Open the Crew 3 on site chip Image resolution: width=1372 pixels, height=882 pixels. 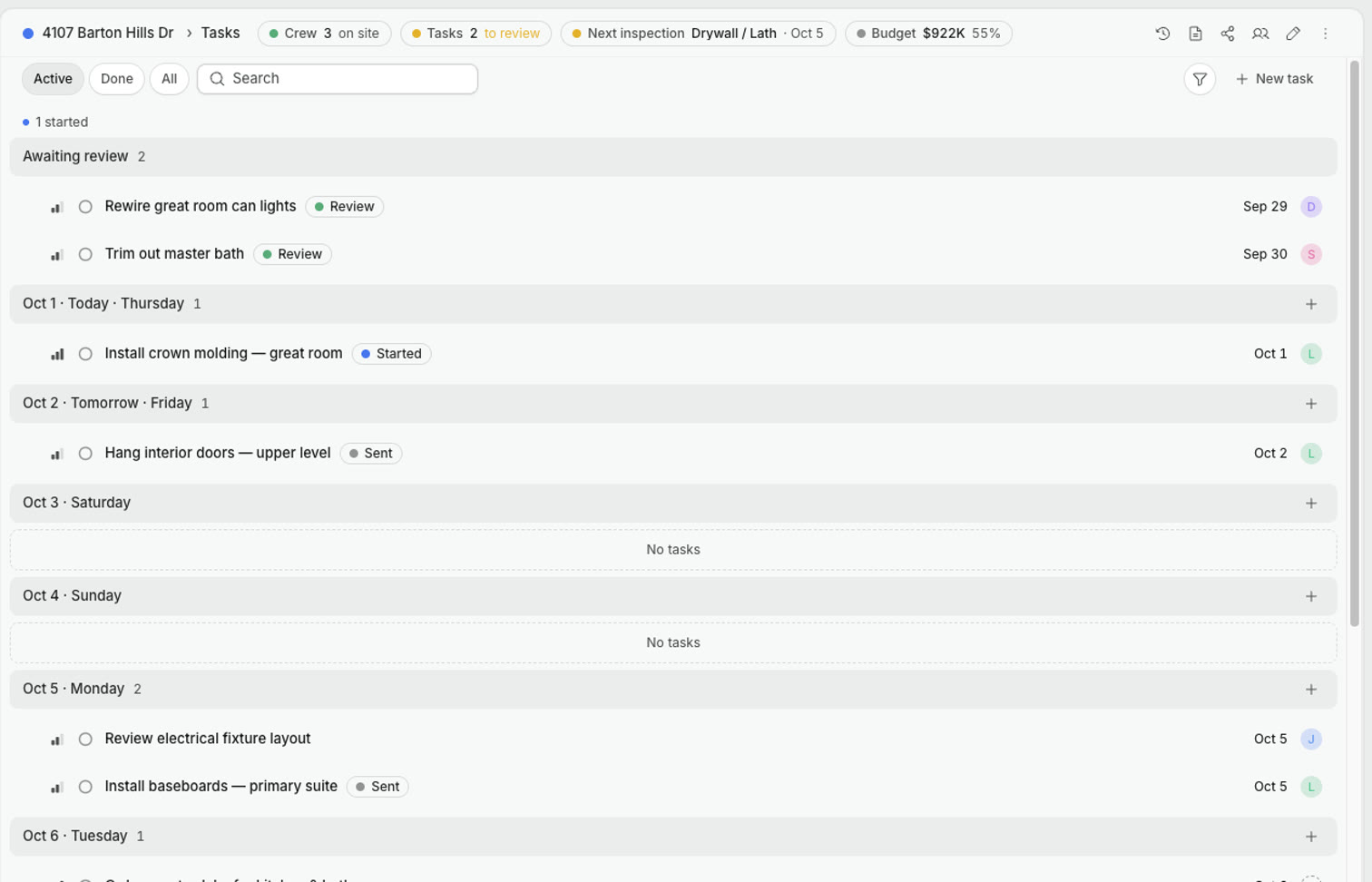[325, 34]
